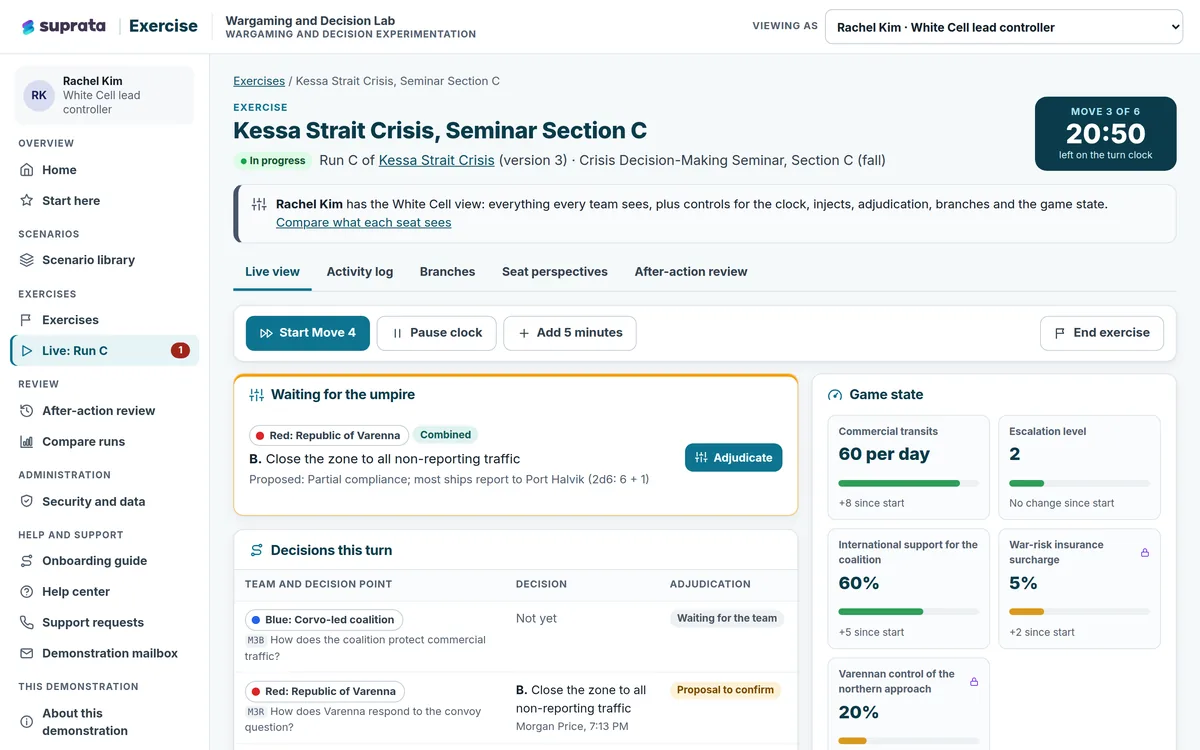Screen dimensions: 1200x750
Task: Click the Proposal to confirm status
Action: (726, 690)
